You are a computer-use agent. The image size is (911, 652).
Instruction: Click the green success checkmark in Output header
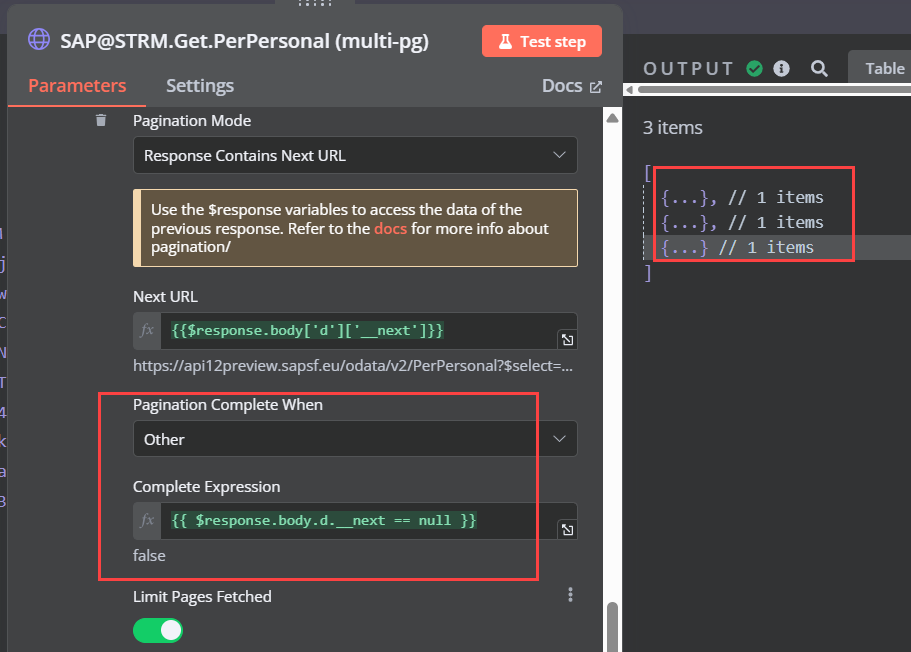click(x=753, y=68)
